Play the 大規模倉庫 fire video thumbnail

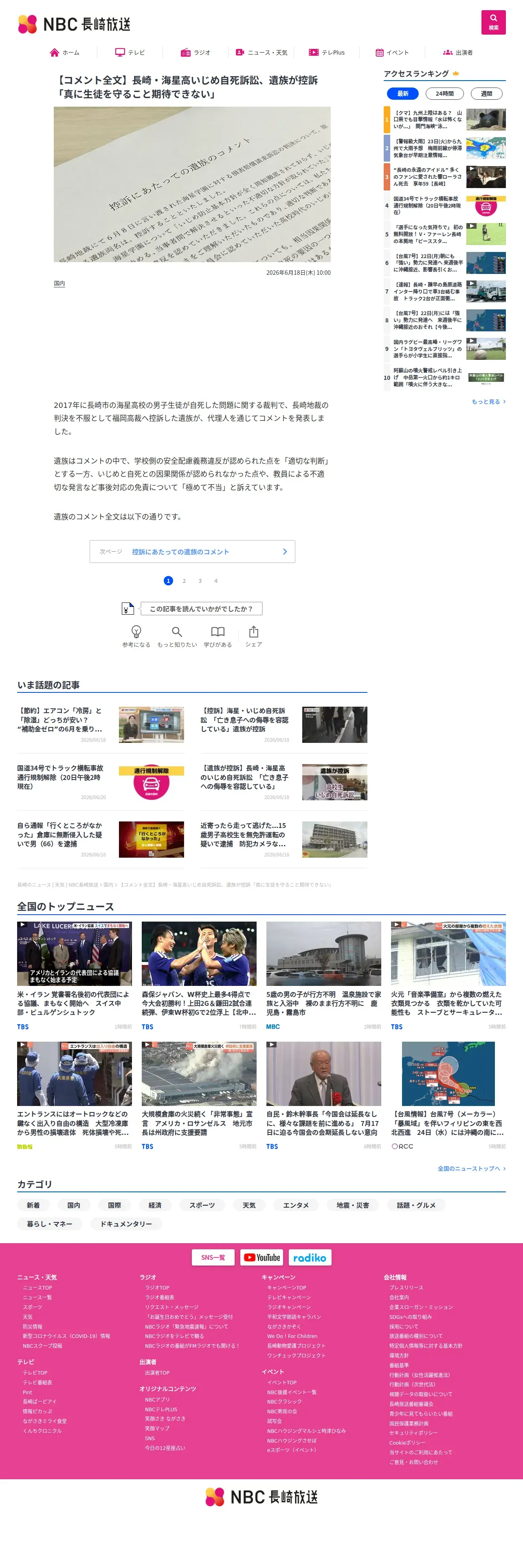click(x=199, y=1074)
